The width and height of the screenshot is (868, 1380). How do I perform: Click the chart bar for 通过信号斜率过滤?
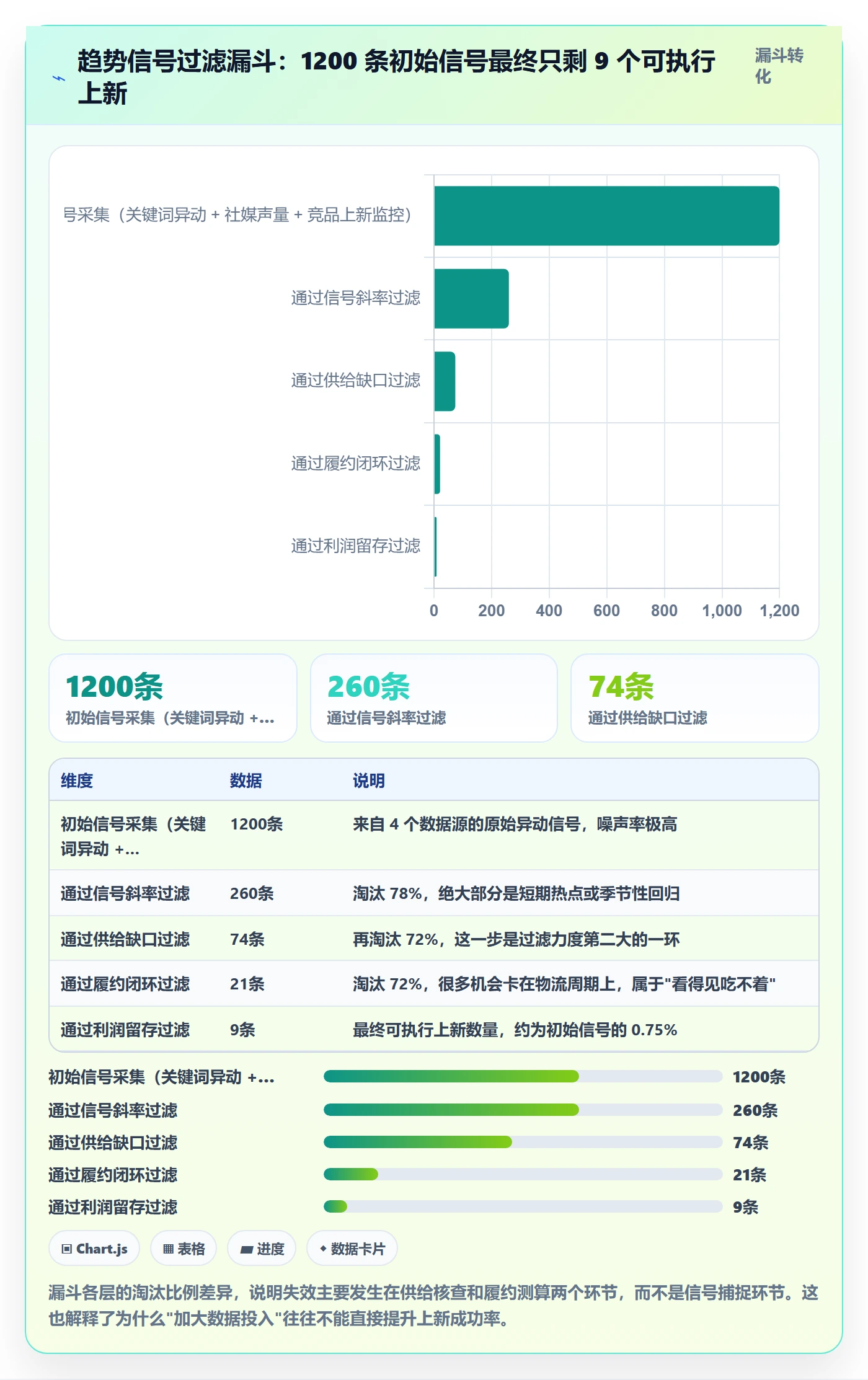(471, 298)
